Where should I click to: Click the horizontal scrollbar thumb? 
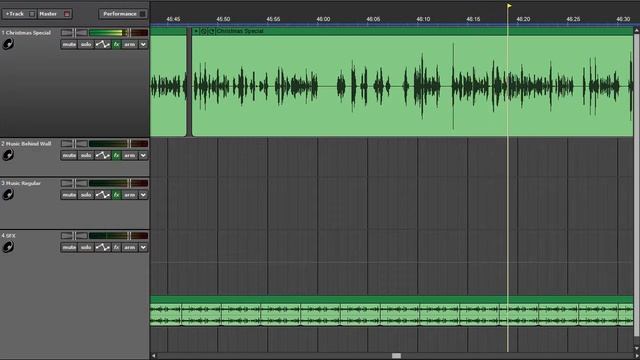tap(396, 356)
